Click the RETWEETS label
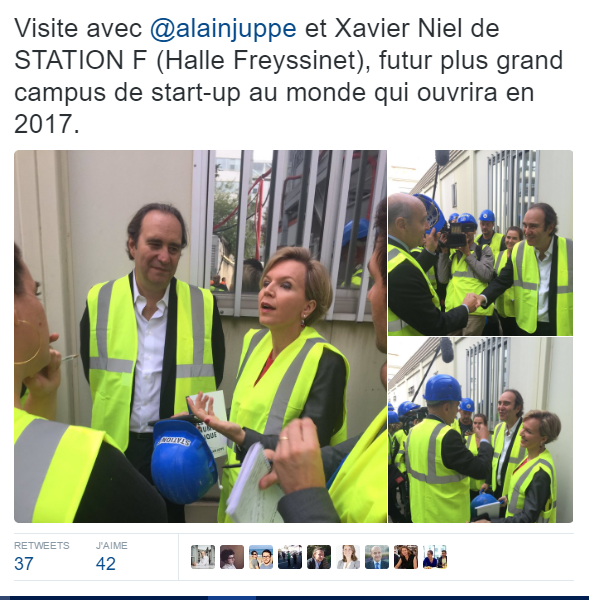 [42, 545]
